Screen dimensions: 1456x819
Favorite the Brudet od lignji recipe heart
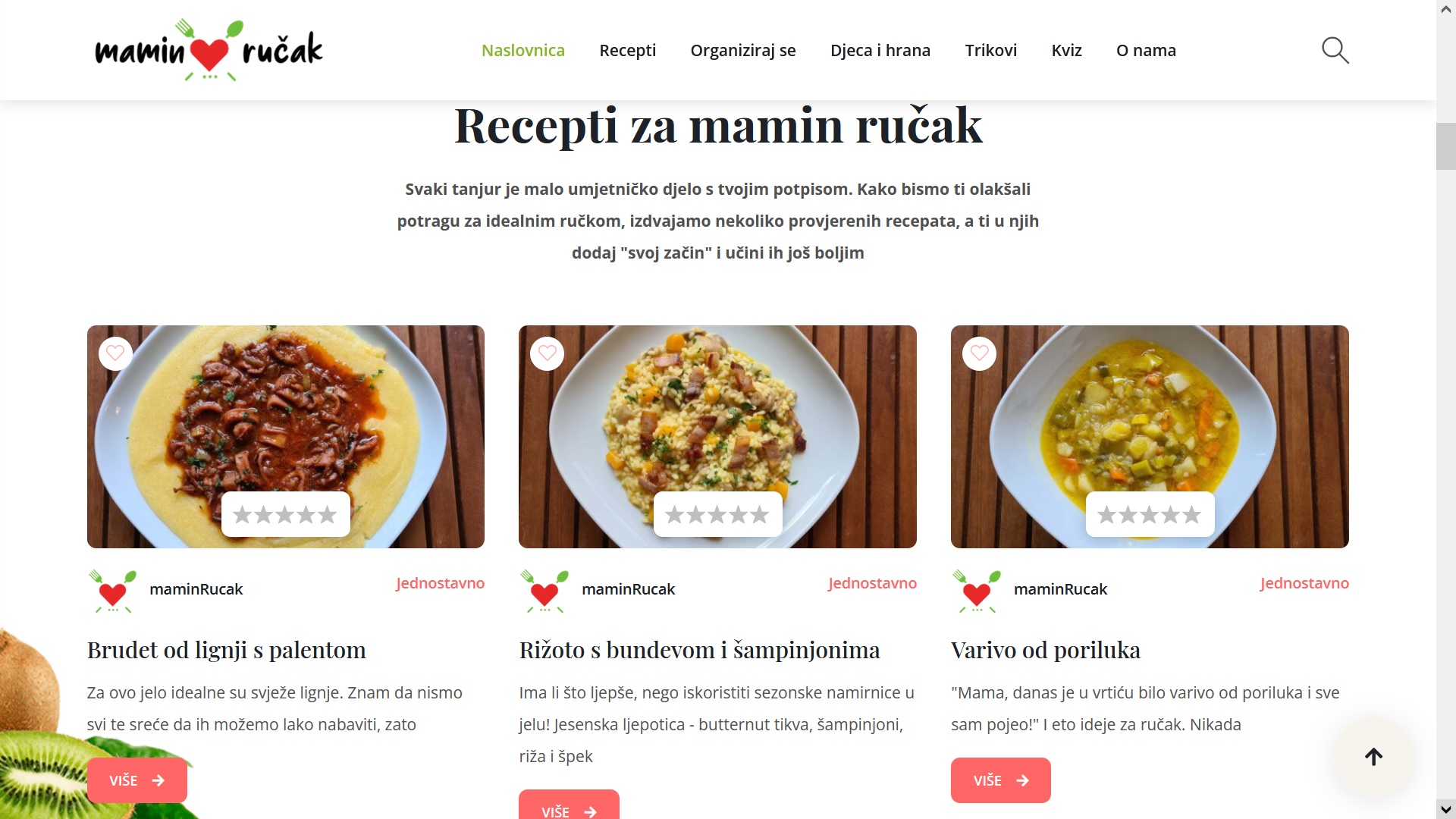tap(115, 353)
